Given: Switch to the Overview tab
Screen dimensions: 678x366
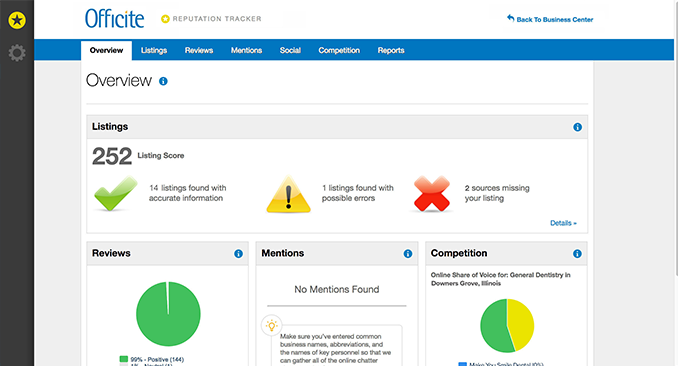Looking at the screenshot, I should click(106, 50).
